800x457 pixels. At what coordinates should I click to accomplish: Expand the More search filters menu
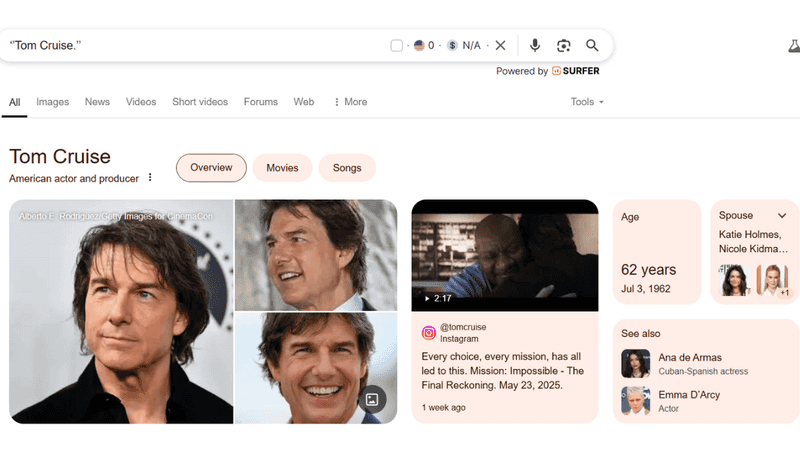click(351, 102)
